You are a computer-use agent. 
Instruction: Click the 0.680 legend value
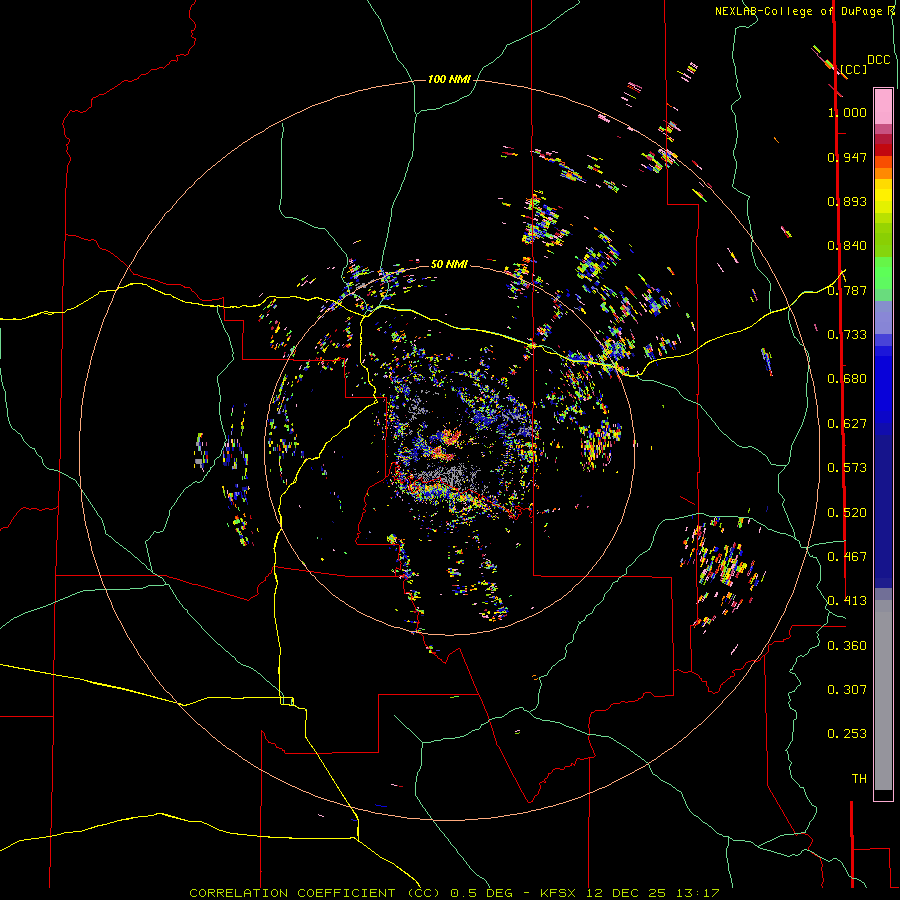[x=847, y=379]
